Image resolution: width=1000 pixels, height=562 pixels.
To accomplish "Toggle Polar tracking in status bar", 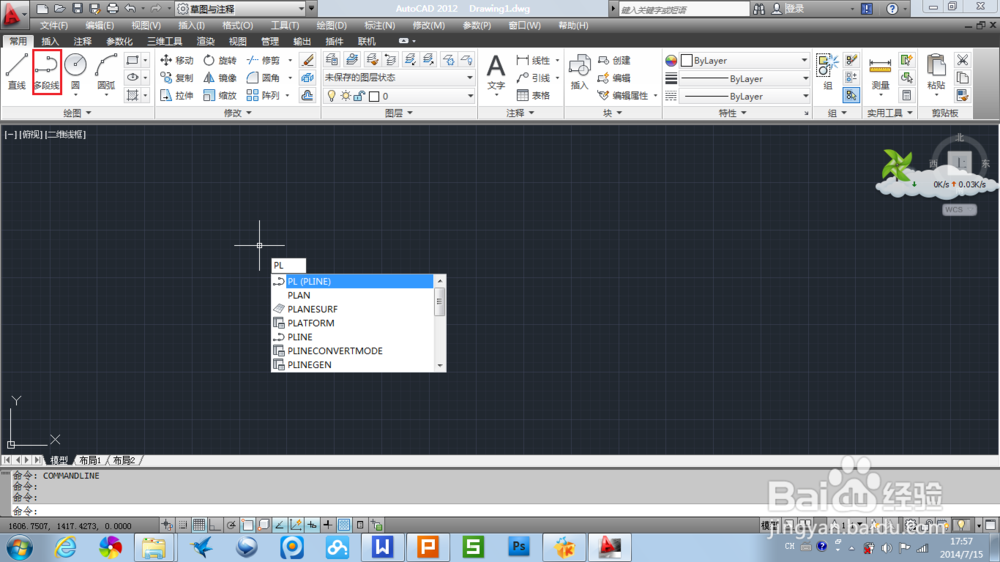I will 231,525.
